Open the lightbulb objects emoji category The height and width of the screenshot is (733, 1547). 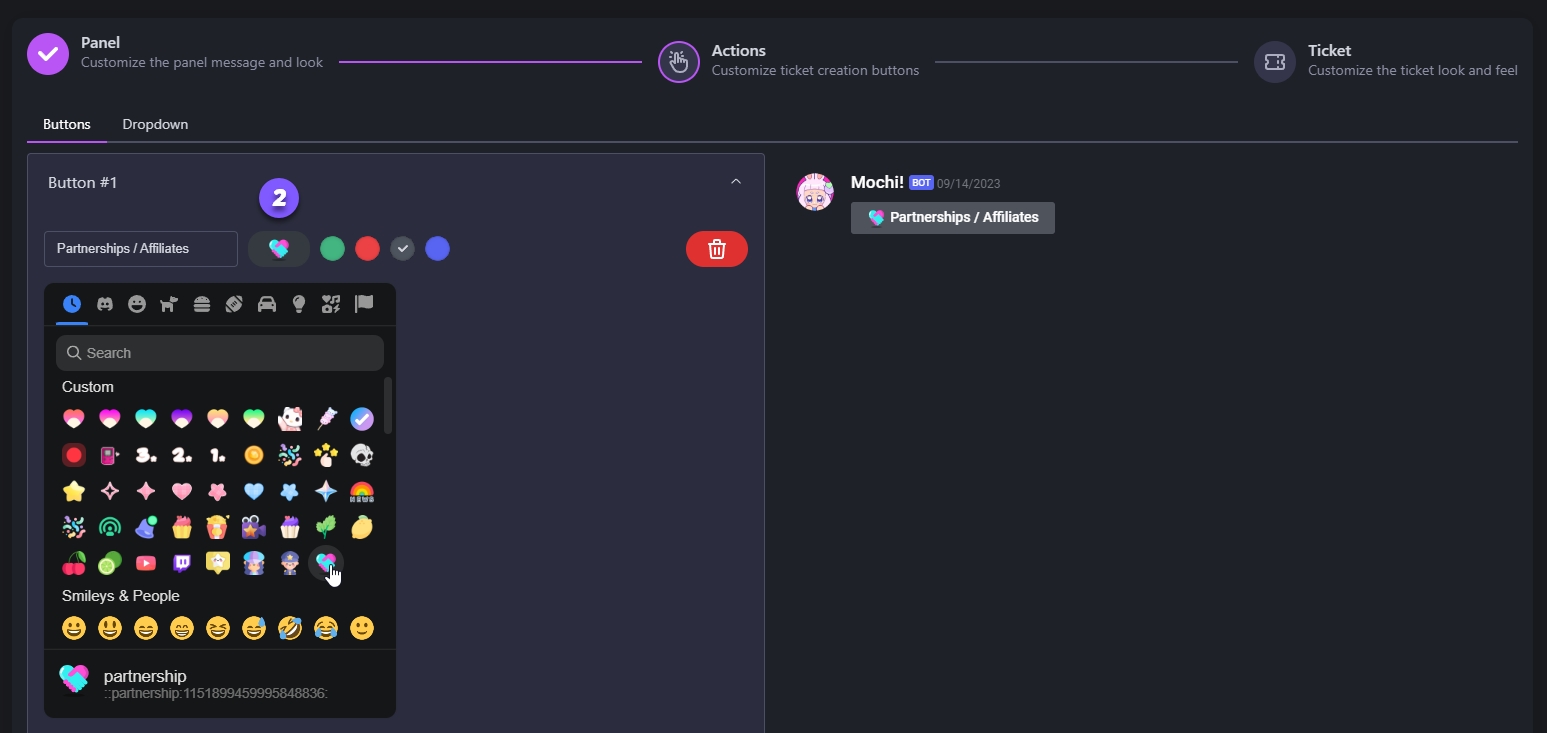(299, 304)
